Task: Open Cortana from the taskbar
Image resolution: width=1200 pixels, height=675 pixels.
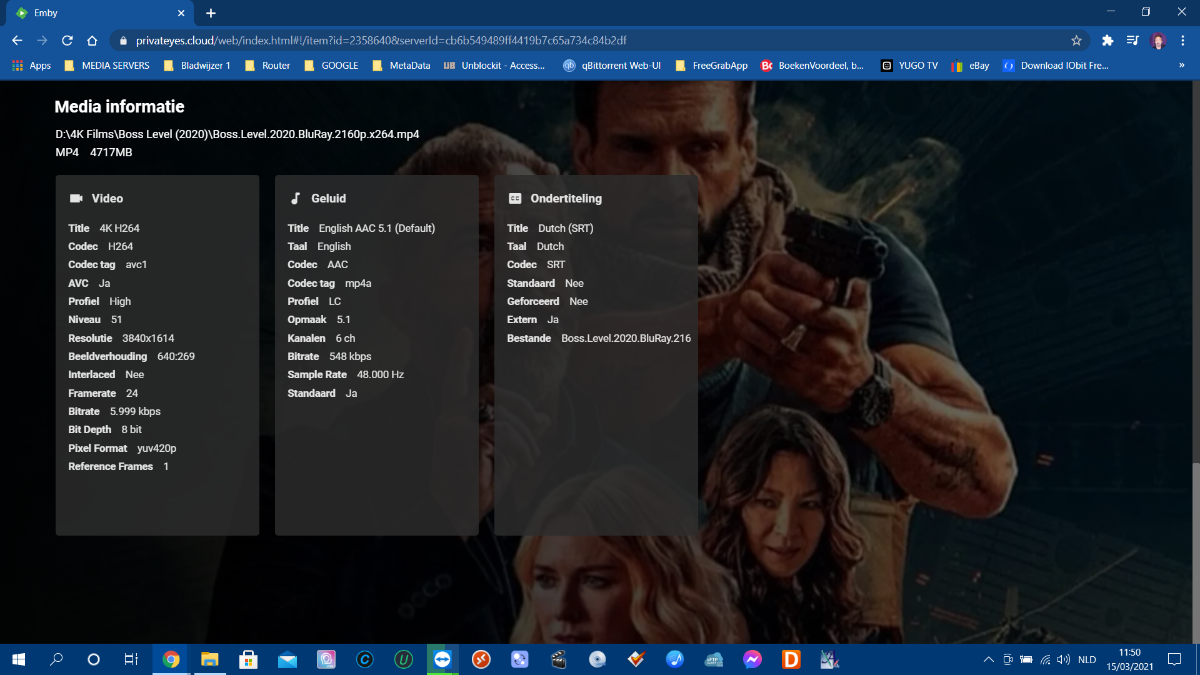Action: (94, 659)
